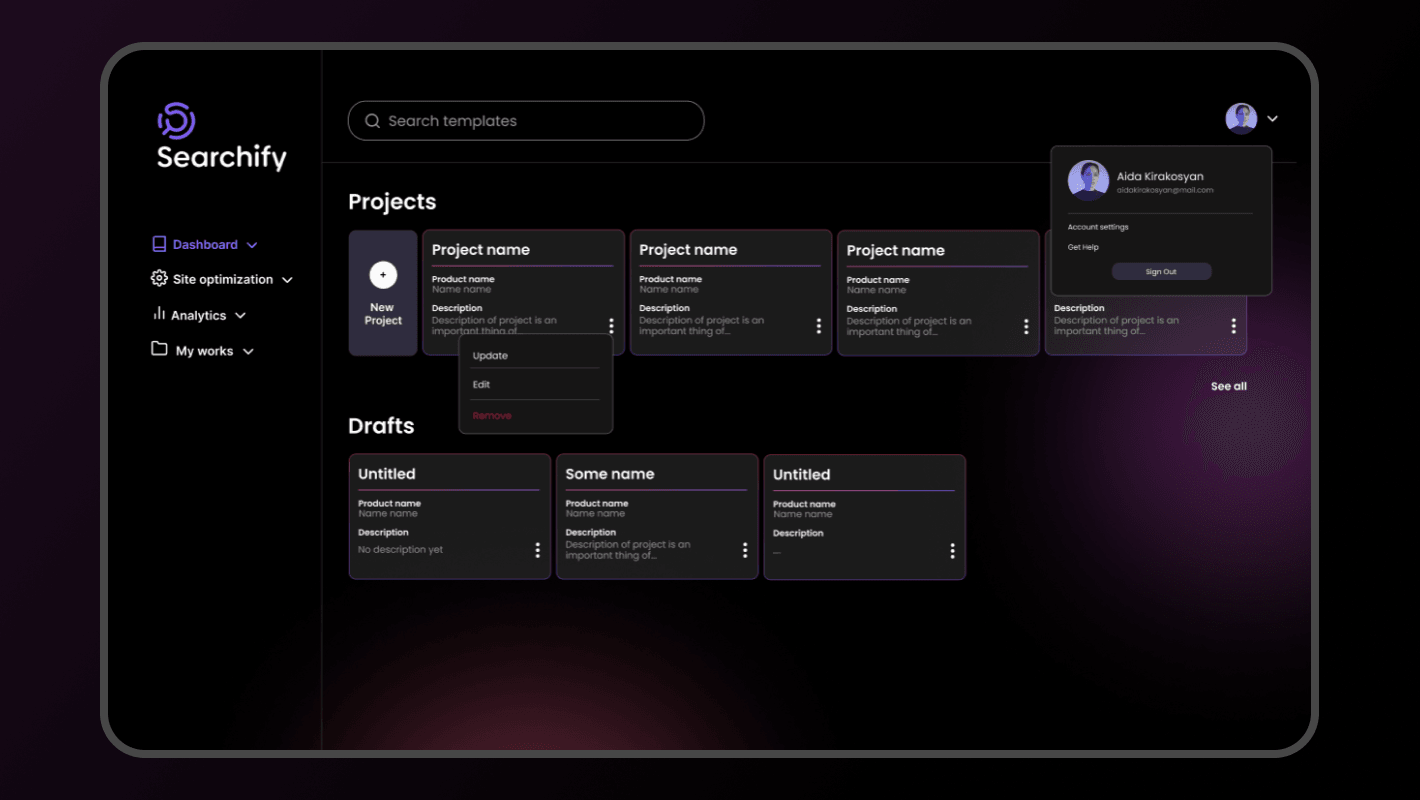Screen dimensions: 1420x800
Task: Expand the Site optimization chevron
Action: pos(287,280)
